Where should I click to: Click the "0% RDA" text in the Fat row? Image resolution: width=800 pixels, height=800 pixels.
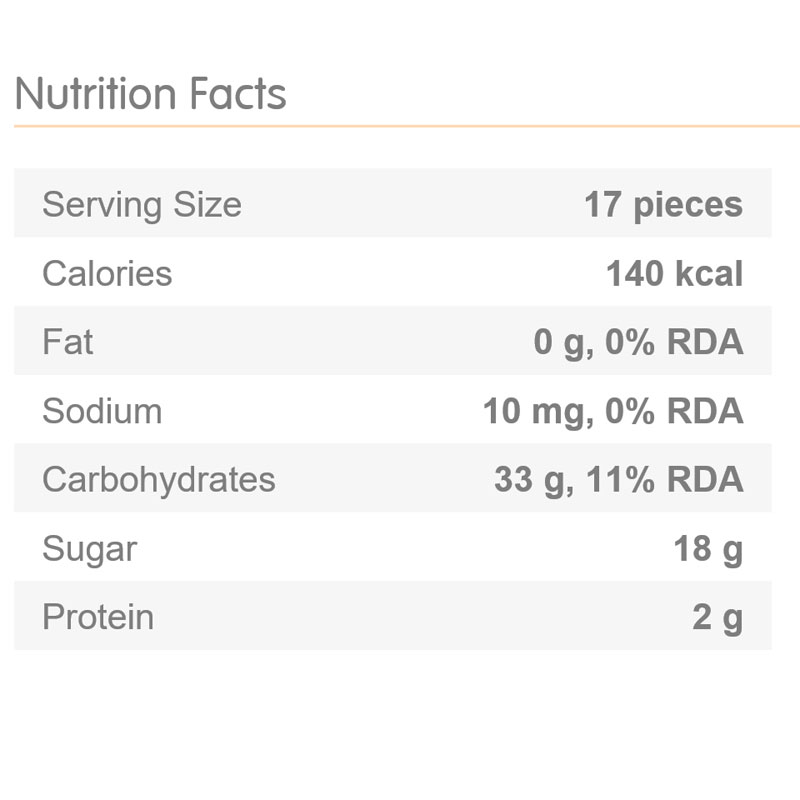[673, 342]
